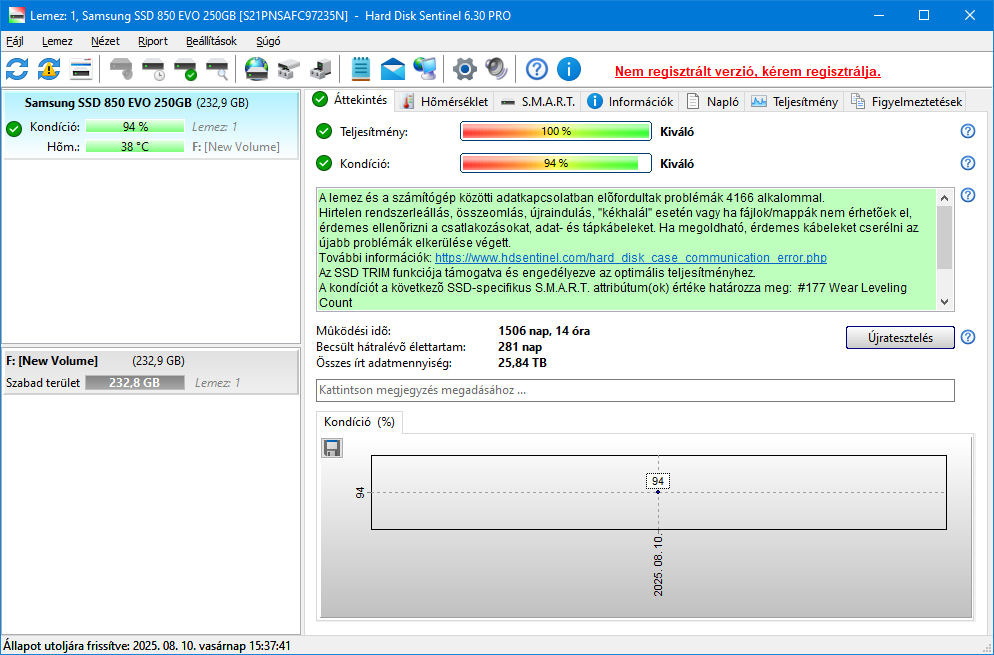The width and height of the screenshot is (994, 655).
Task: Click the 38 °C temperature bar
Action: pos(135,146)
